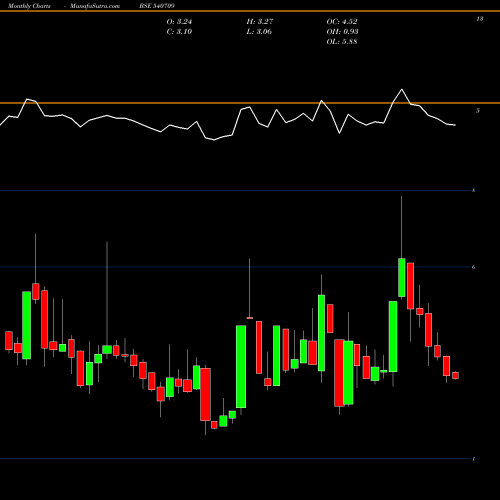
Task: Click the "5" indicator axis label
Action: coord(478,111)
